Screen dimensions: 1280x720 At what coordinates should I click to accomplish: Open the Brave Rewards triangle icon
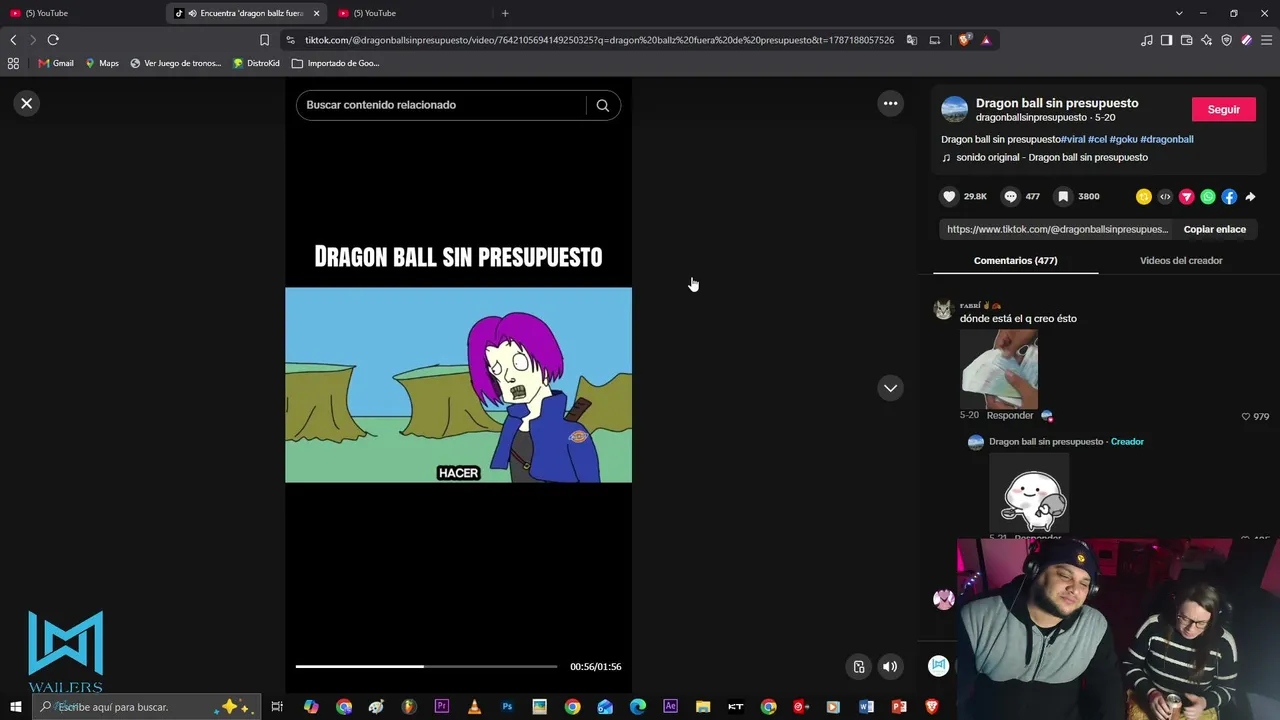986,40
